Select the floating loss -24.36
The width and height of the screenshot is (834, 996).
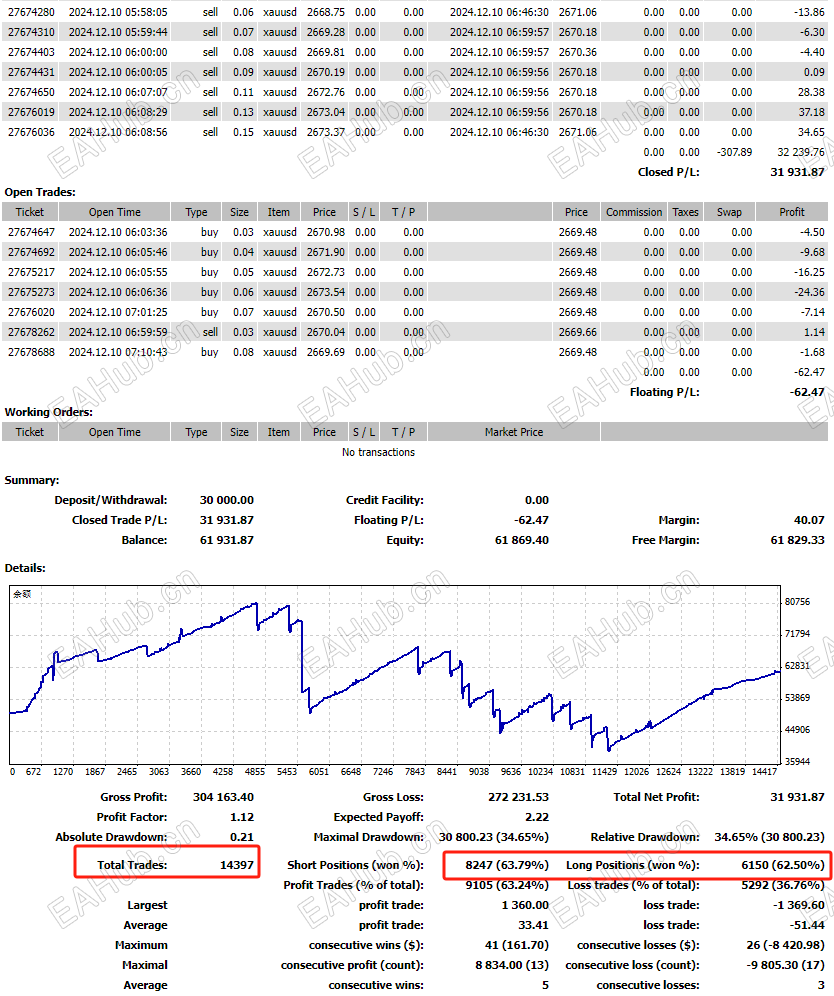point(809,292)
